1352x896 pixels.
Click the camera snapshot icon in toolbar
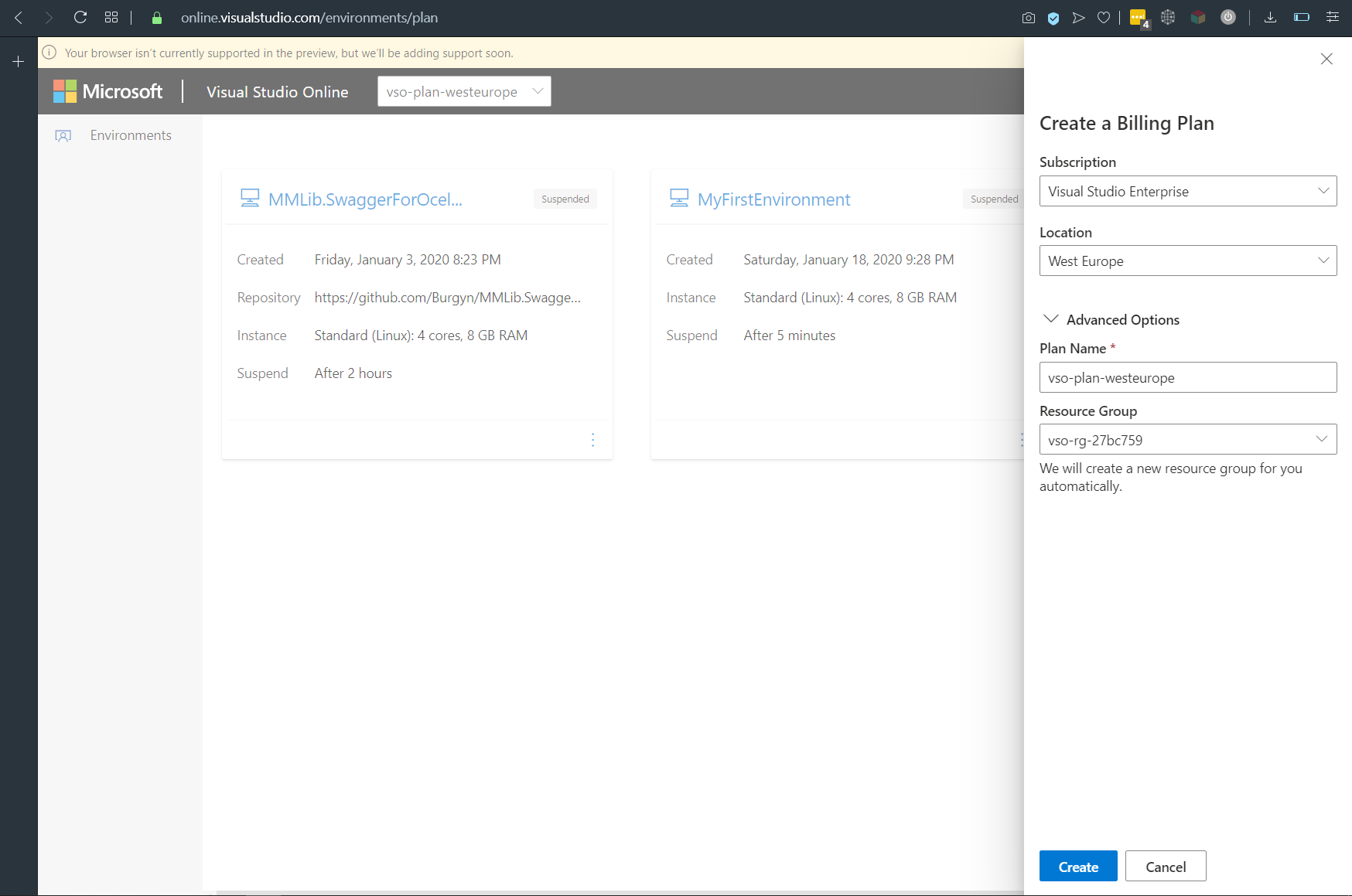click(x=1029, y=18)
